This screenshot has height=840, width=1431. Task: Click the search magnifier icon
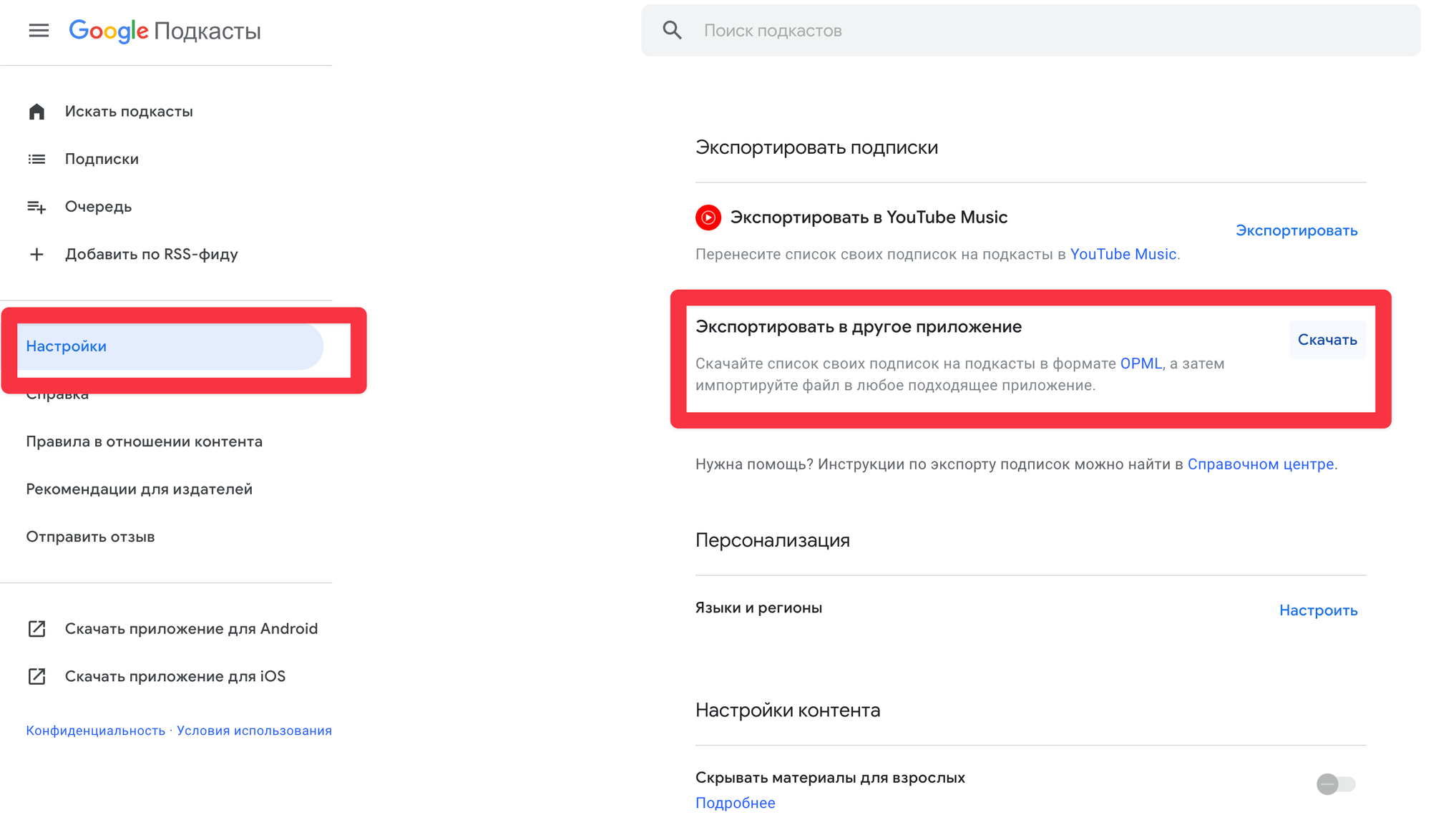point(672,31)
